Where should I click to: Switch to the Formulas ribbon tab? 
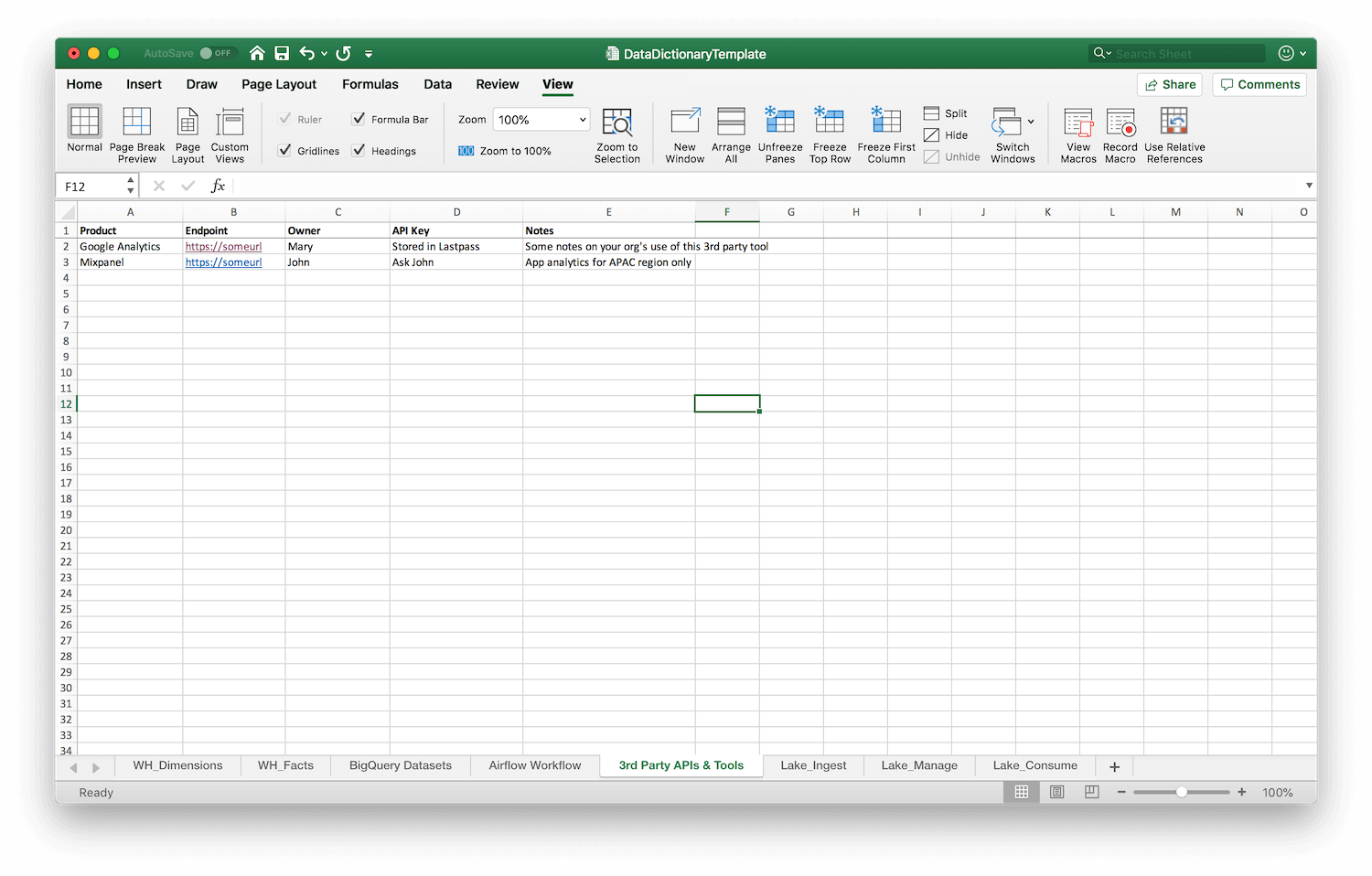click(370, 84)
